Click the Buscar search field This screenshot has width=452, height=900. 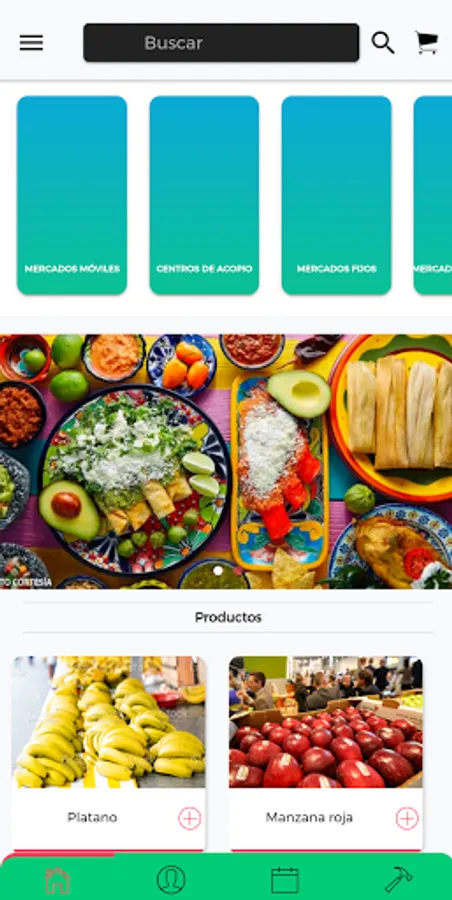[221, 42]
